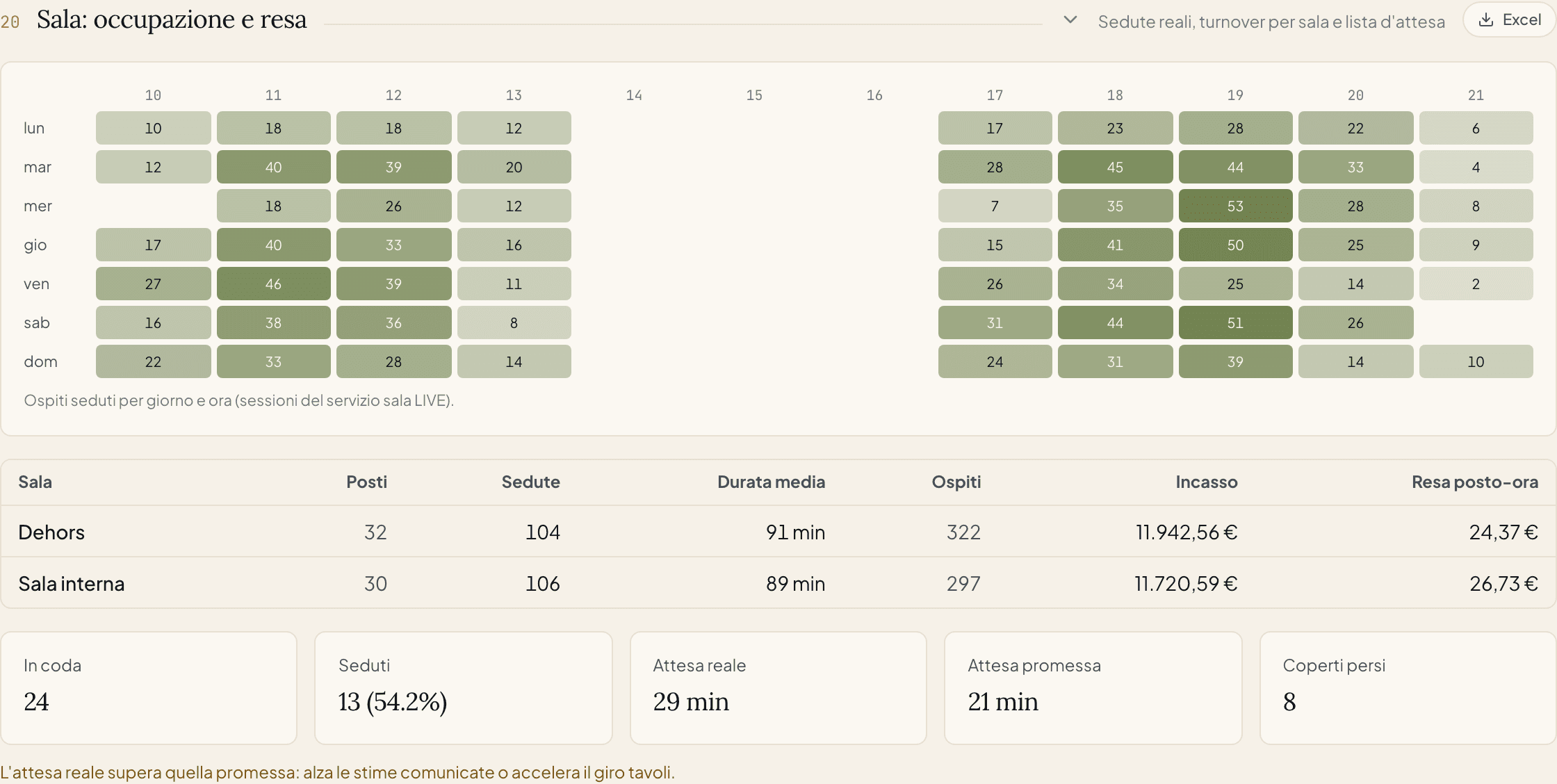Click the hour 10 column header
Viewport: 1557px width, 784px height.
point(153,95)
